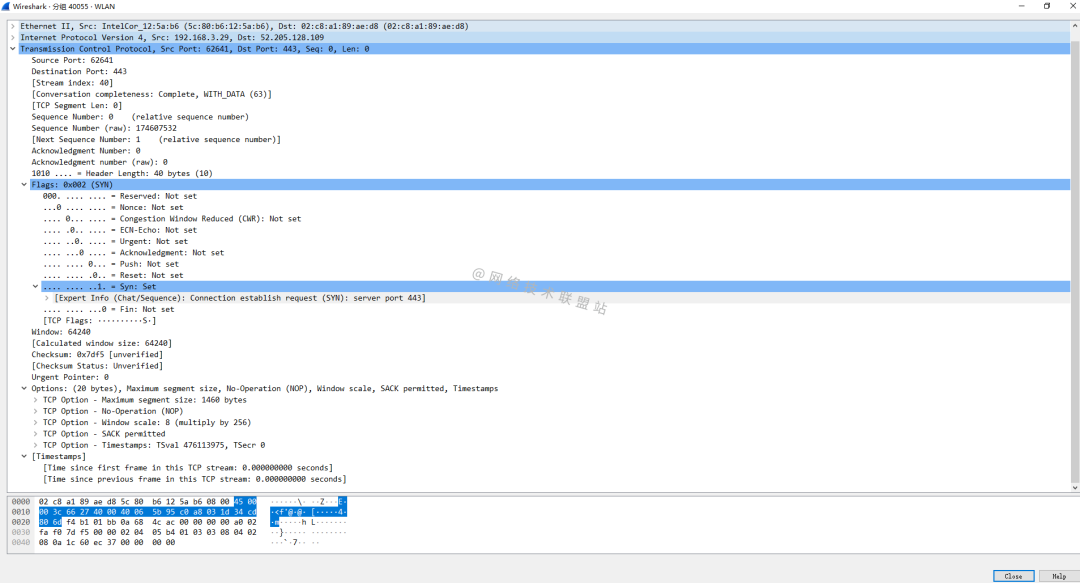Minimize the Wireshark packet window
This screenshot has height=583, width=1080.
[1021, 6]
